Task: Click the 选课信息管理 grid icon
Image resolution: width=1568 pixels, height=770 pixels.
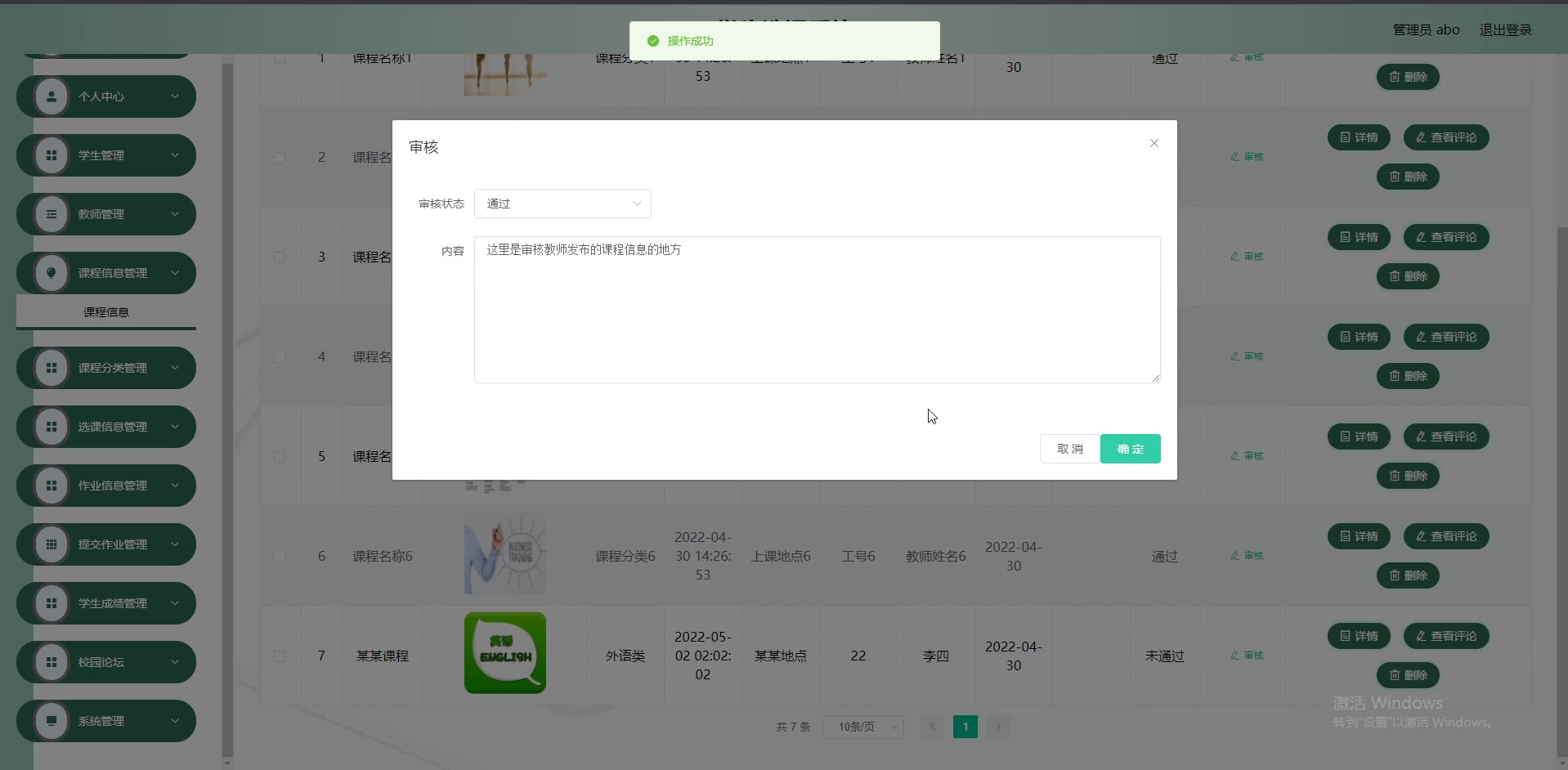Action: tap(52, 427)
